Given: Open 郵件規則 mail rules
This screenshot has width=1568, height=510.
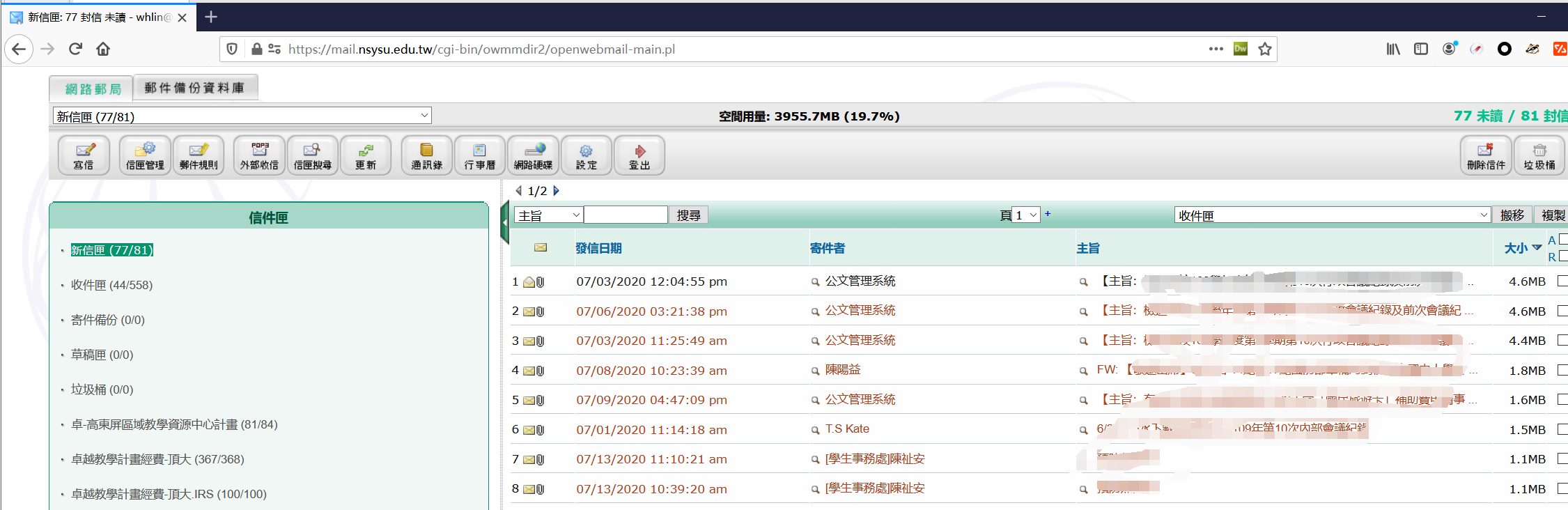Looking at the screenshot, I should pyautogui.click(x=199, y=155).
